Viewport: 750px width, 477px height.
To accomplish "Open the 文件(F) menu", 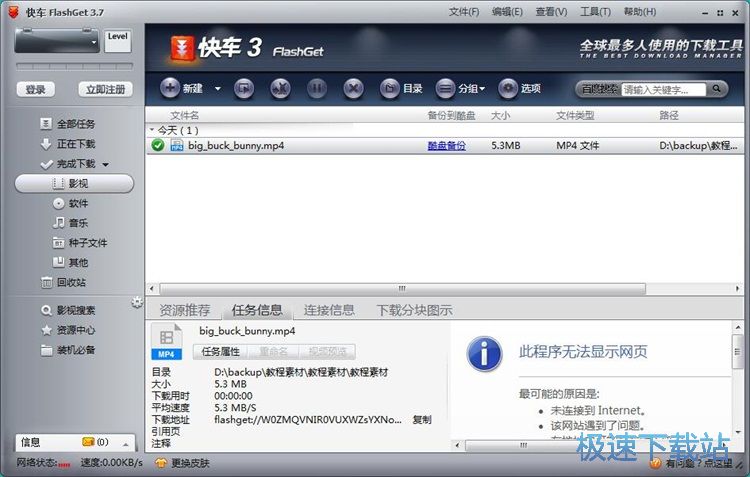I will coord(463,12).
